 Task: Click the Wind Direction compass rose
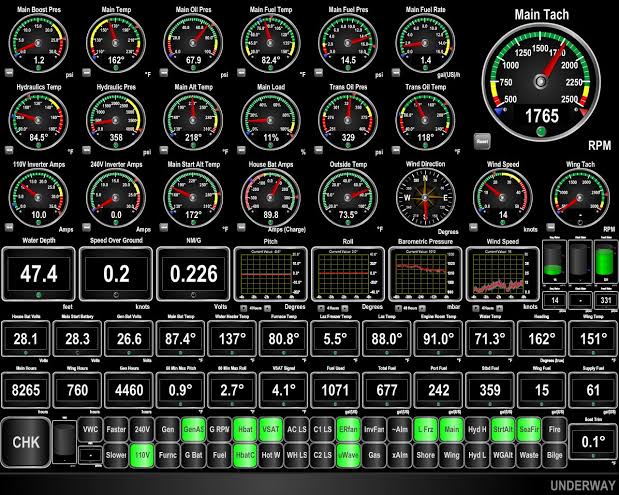pos(425,198)
